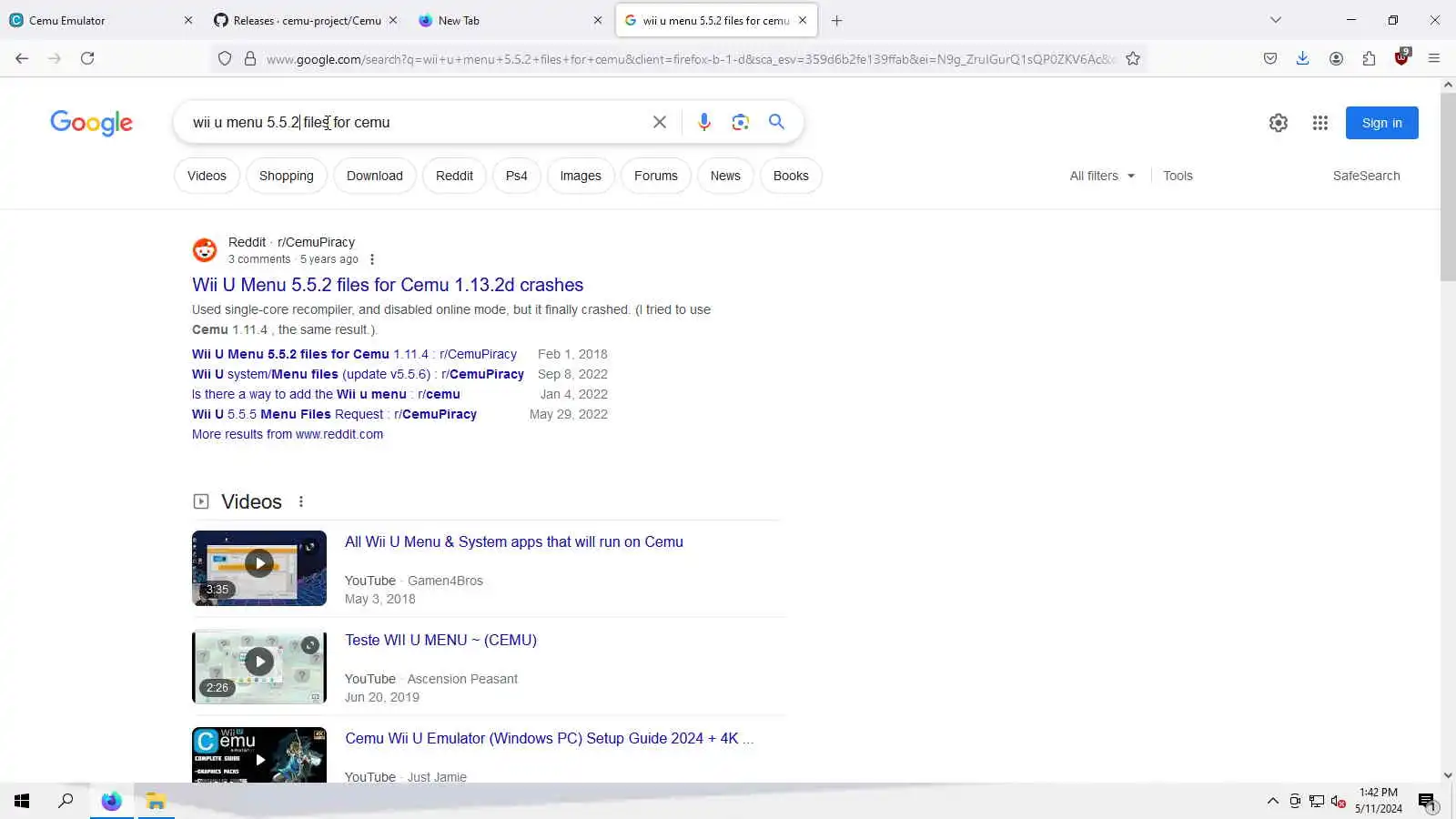Open the volume control in system tray
This screenshot has width=1456, height=819.
tap(1339, 801)
